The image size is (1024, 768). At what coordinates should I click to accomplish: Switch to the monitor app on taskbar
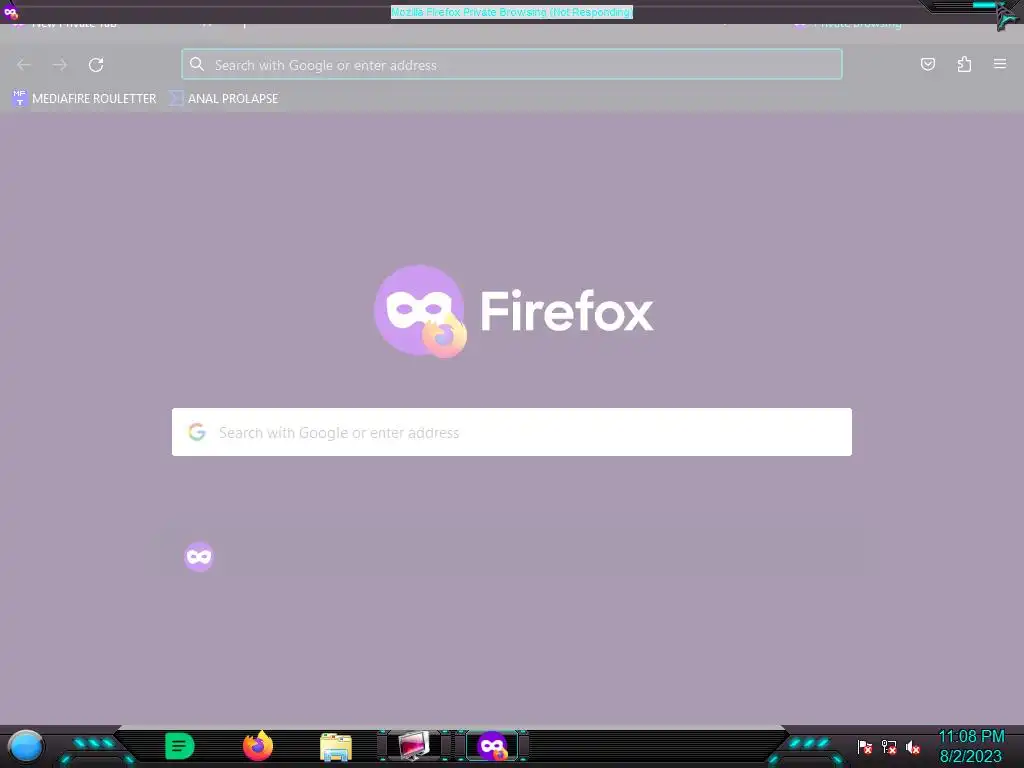click(x=414, y=746)
